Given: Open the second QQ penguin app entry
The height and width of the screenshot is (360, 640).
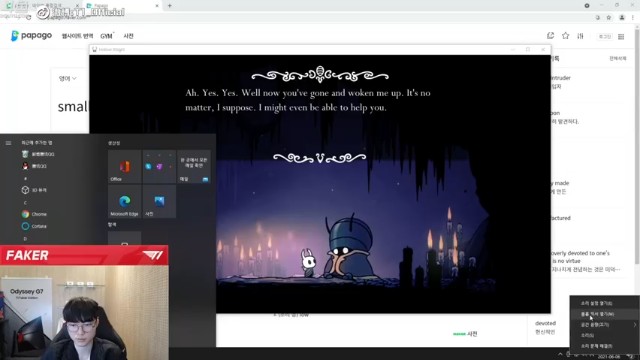Looking at the screenshot, I should (34, 166).
